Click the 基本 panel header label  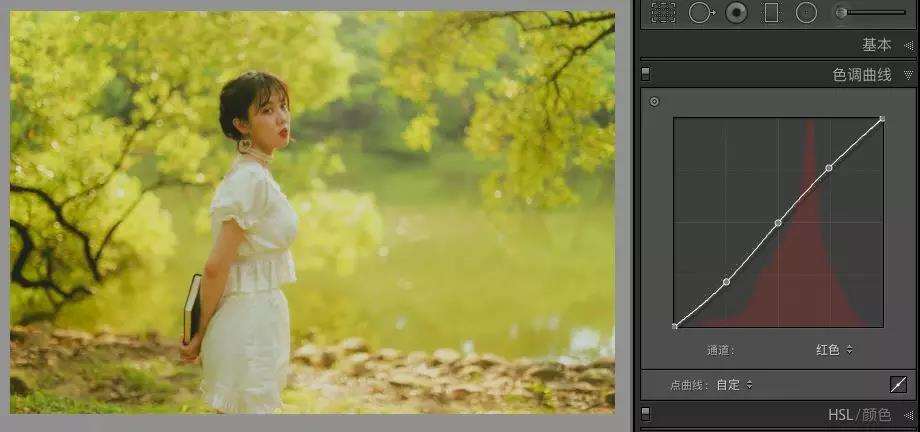[876, 45]
